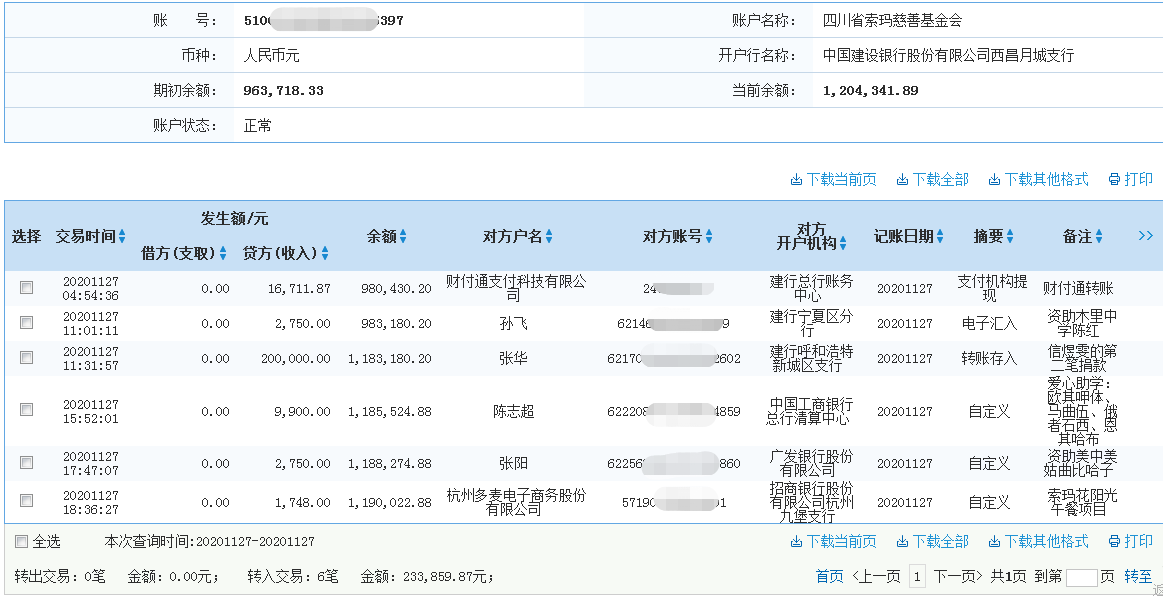The width and height of the screenshot is (1163, 596).
Task: Click the download icon beside 下载全部
Action: click(902, 179)
